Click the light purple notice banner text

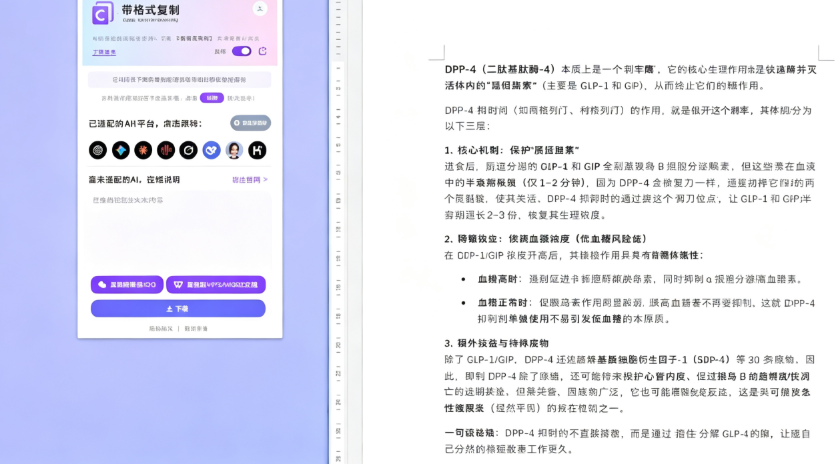tap(179, 80)
